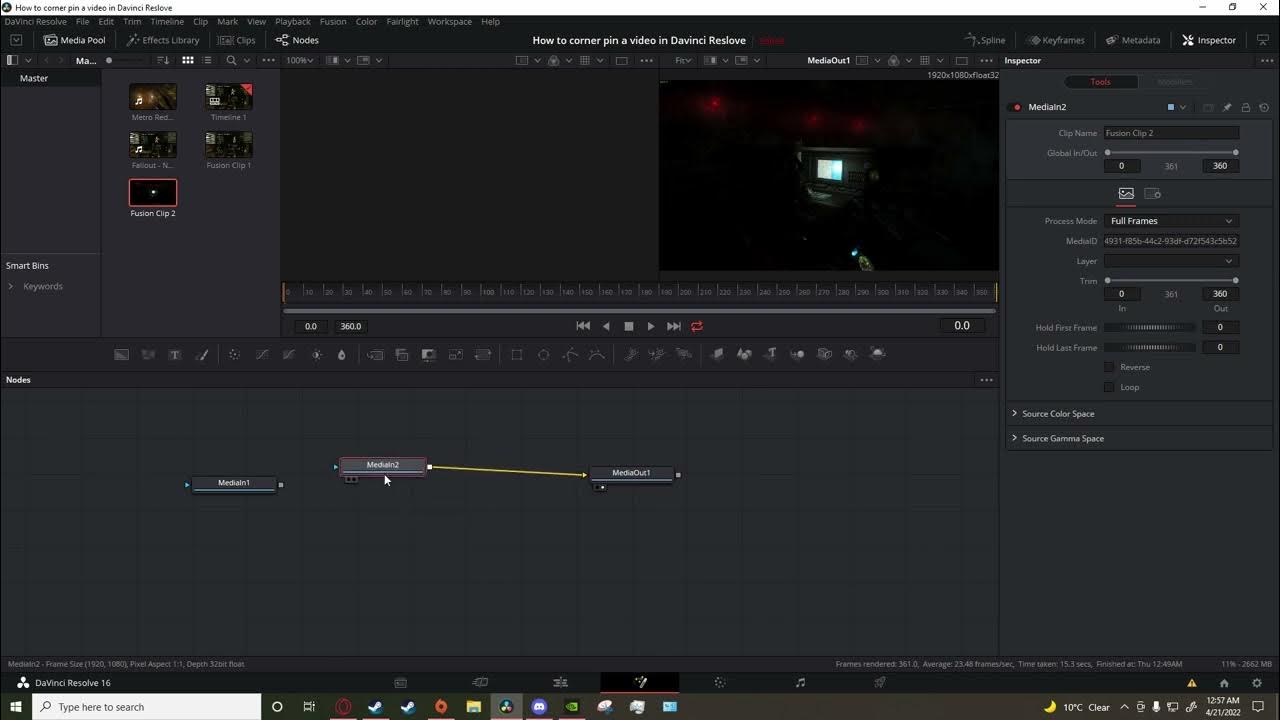Add the Brightness Contrast tool

click(317, 354)
